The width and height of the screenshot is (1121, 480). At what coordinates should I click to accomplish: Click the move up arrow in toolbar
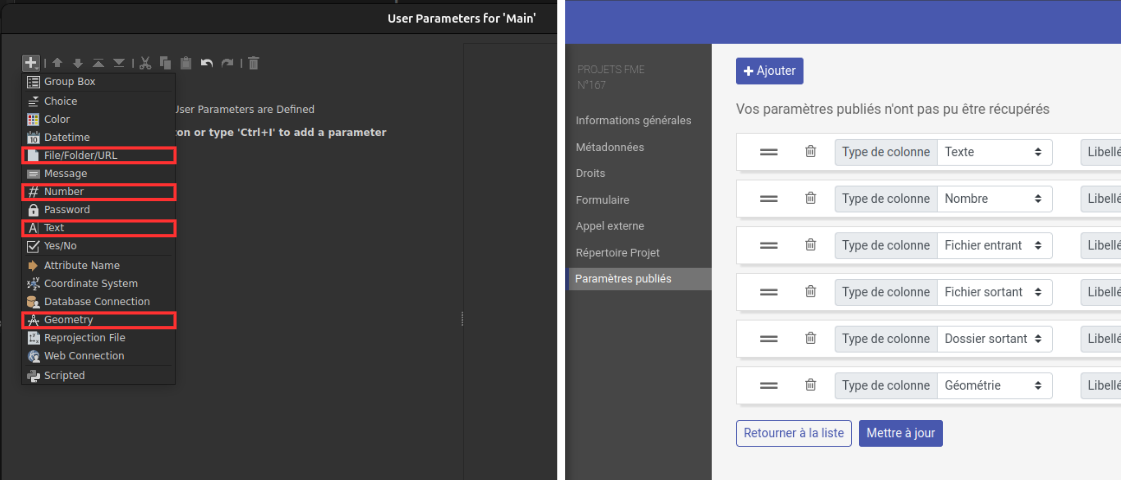[58, 63]
